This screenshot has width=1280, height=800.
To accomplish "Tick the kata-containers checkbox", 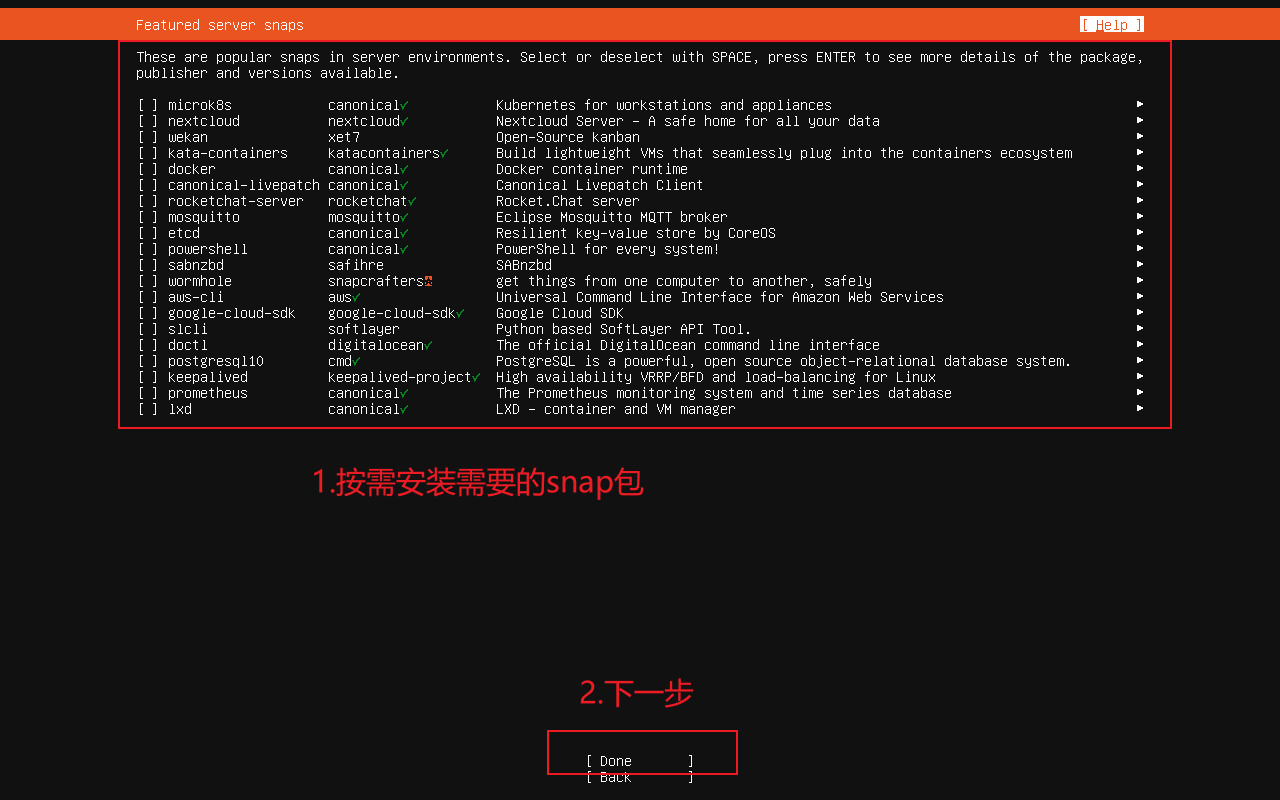I will point(148,153).
